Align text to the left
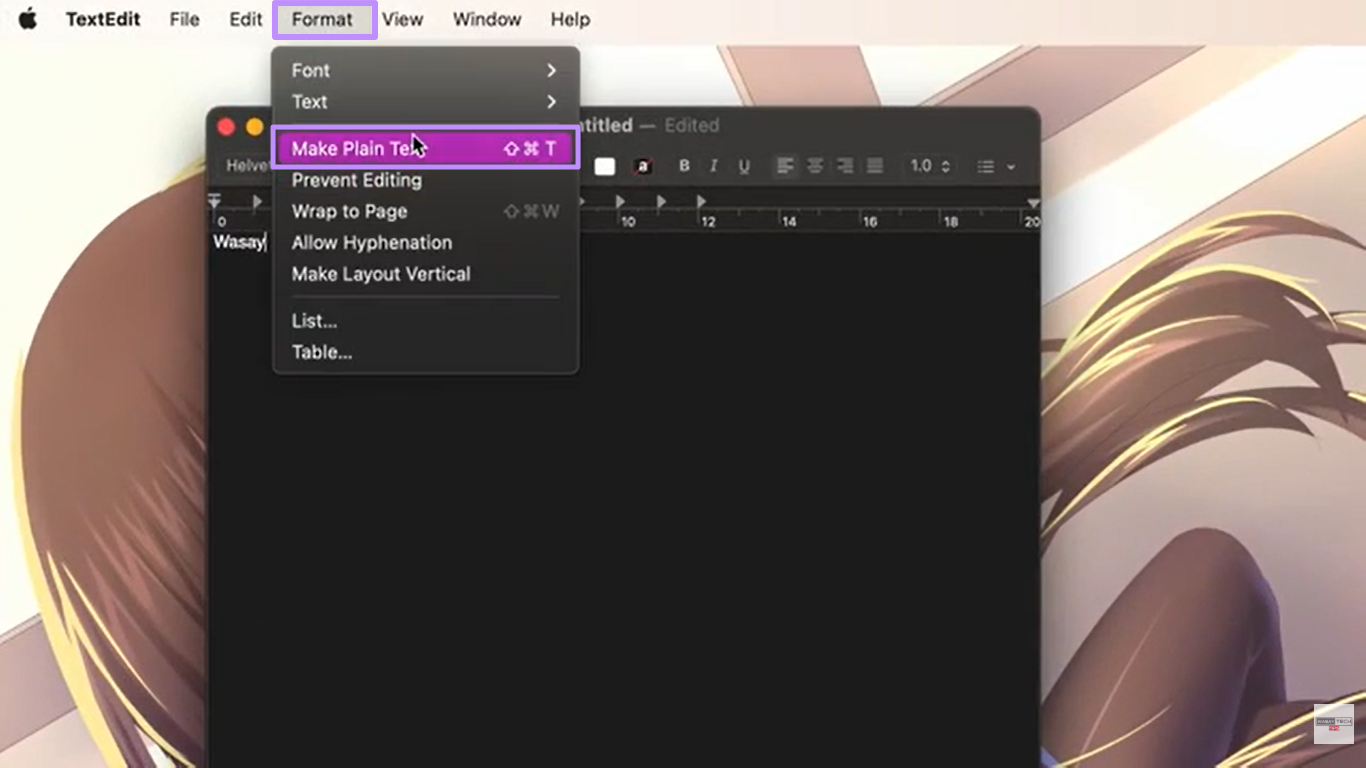The width and height of the screenshot is (1366, 768). (785, 166)
